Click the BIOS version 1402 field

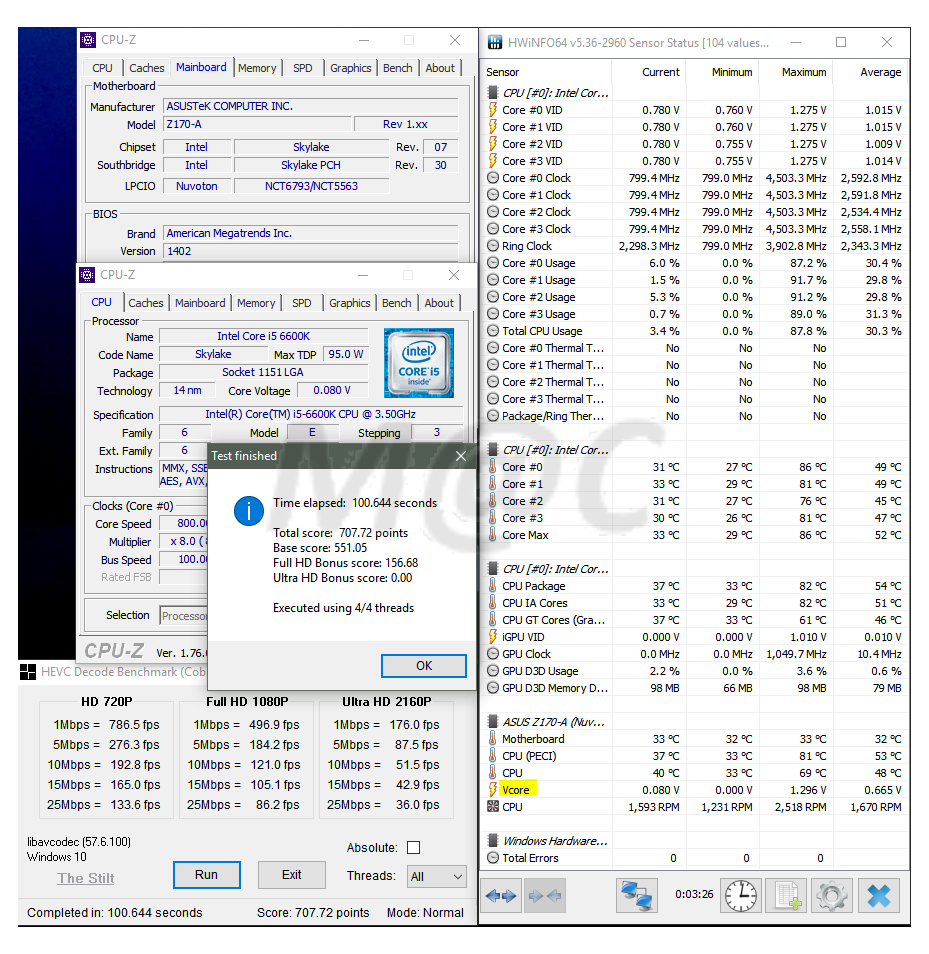pos(310,251)
